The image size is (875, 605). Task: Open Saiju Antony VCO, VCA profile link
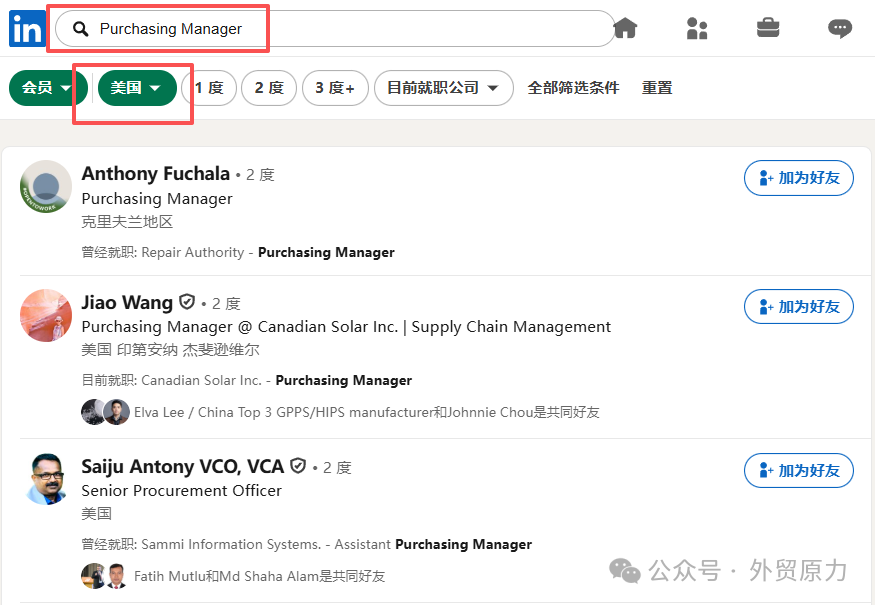(x=182, y=466)
